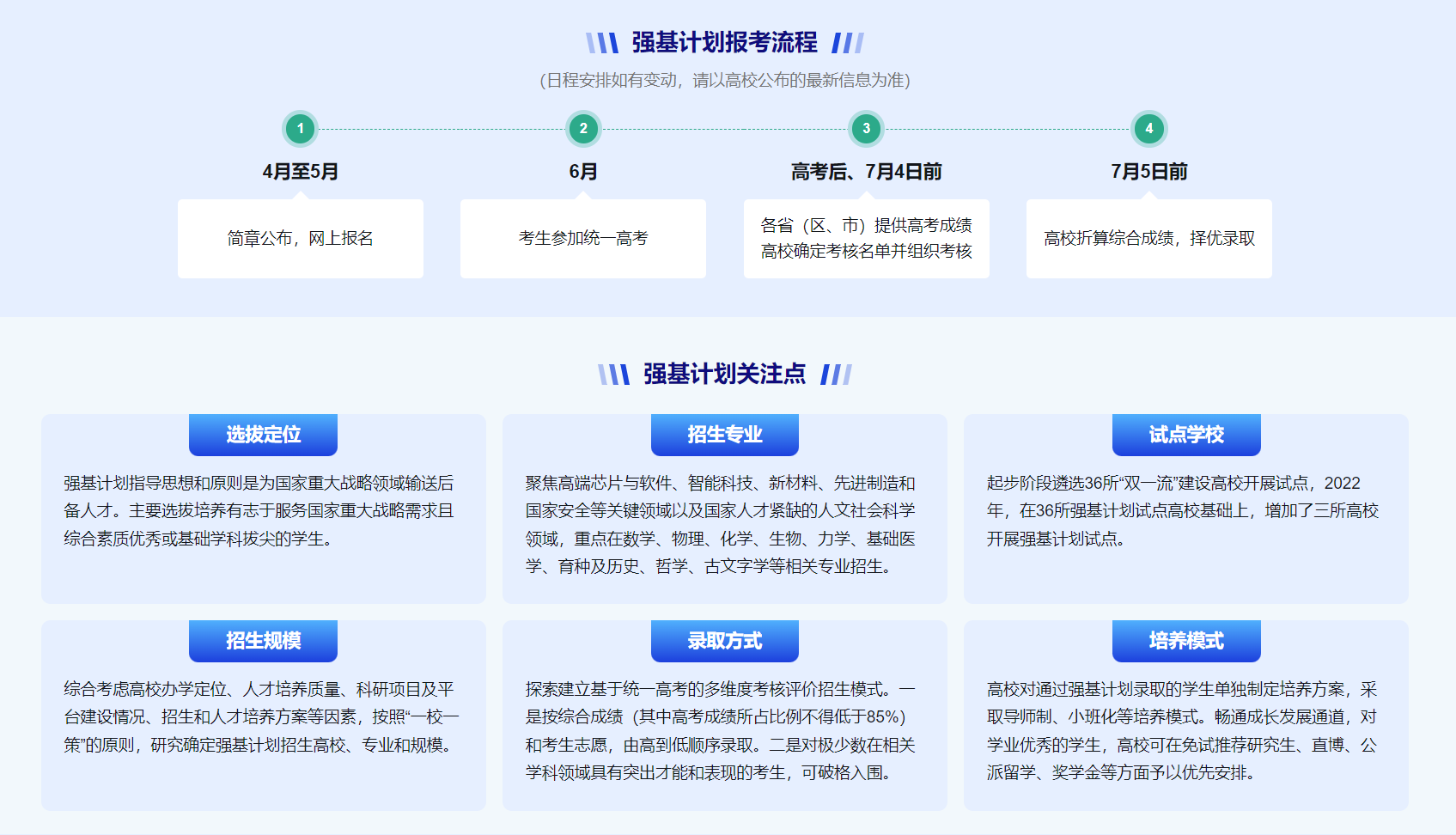Click the 各省（区、市）提供高考成绩 card
The height and width of the screenshot is (835, 1456).
[x=866, y=239]
